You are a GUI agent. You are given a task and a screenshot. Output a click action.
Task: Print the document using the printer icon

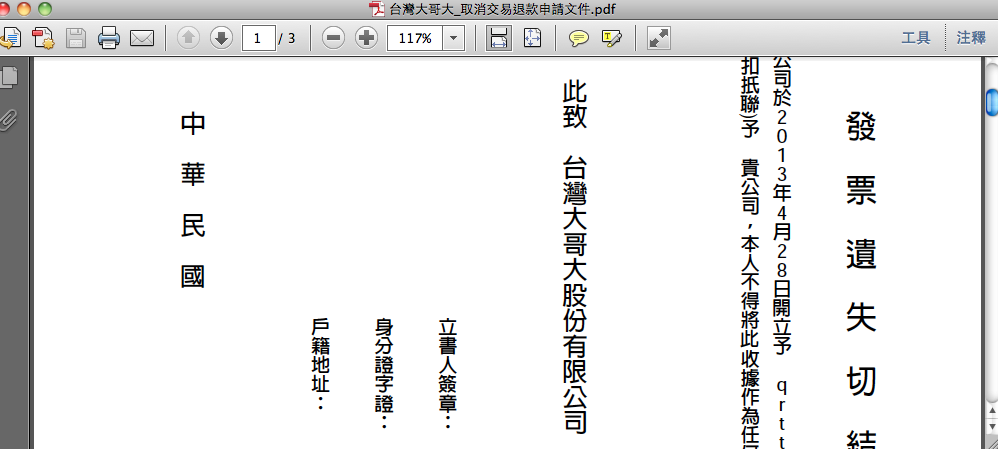109,38
